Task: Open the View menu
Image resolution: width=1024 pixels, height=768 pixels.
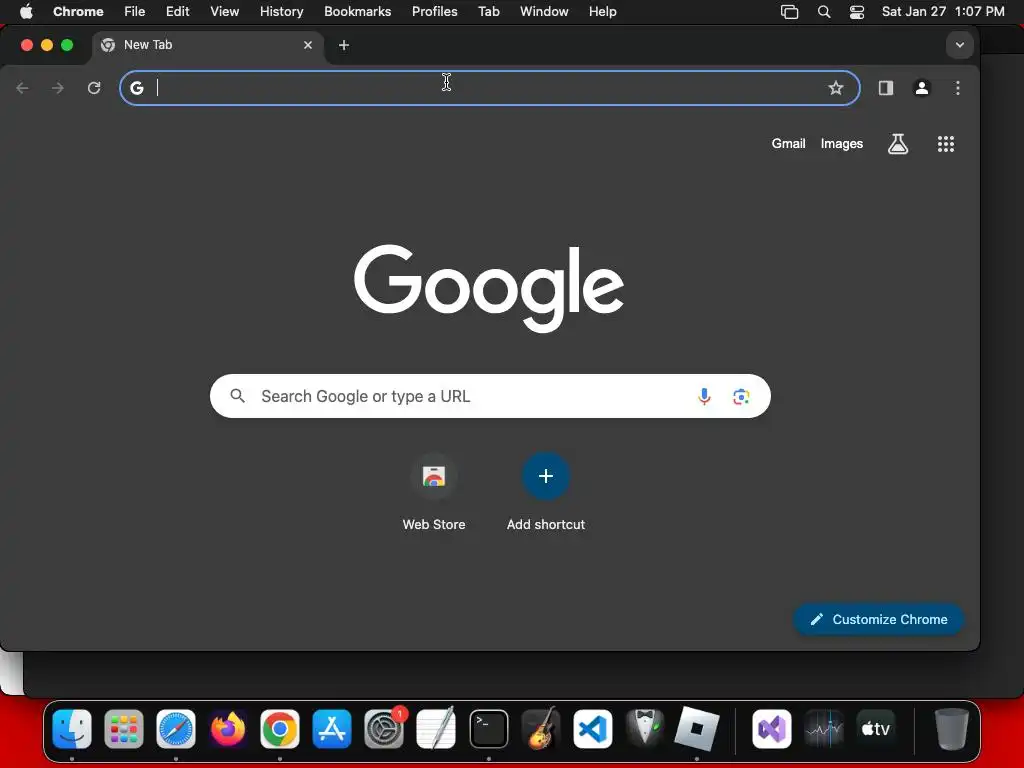Action: [224, 12]
